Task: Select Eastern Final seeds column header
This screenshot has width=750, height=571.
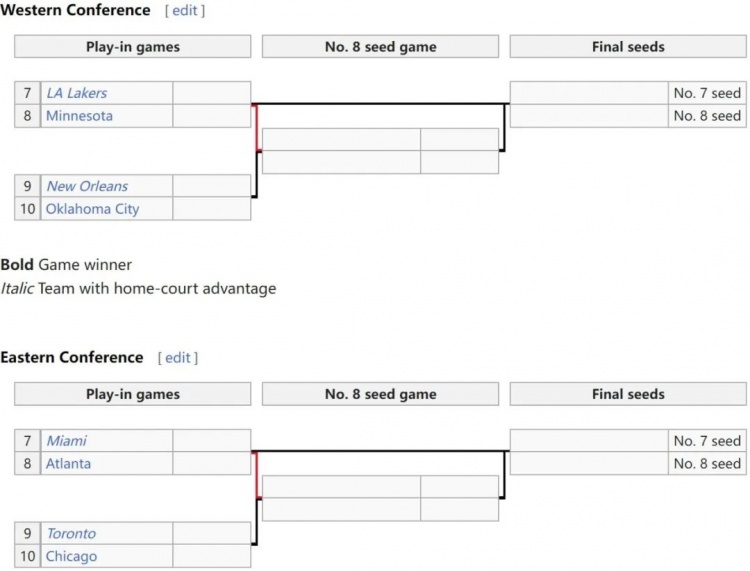Action: [628, 394]
